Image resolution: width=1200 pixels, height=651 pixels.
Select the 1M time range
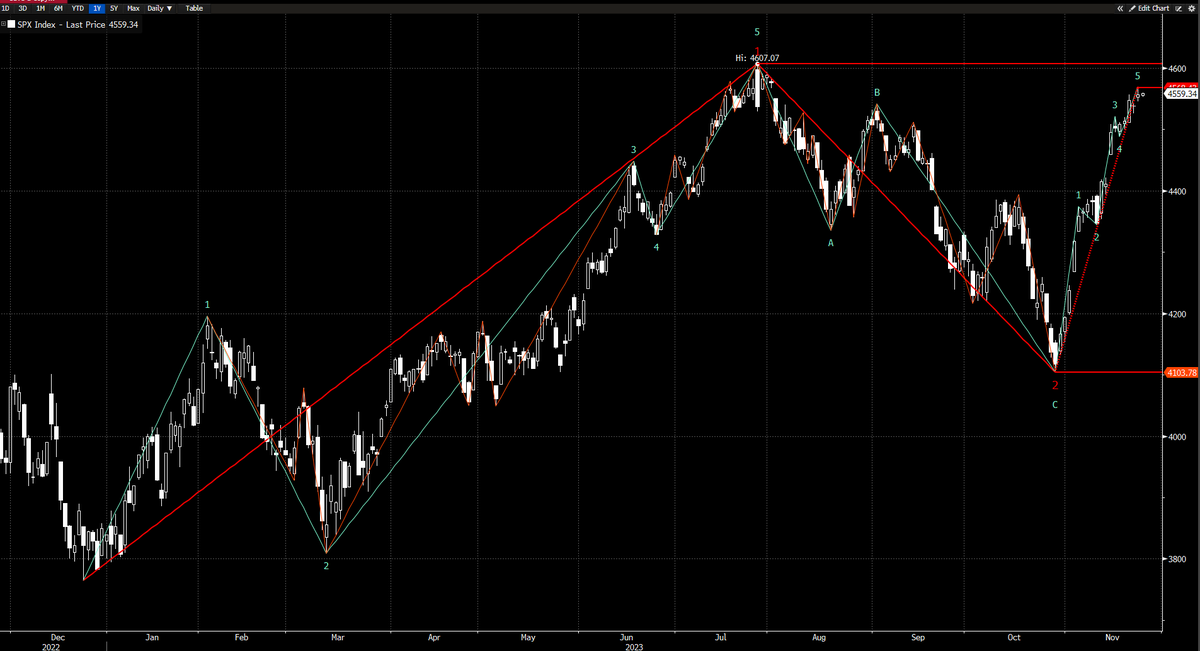tap(41, 8)
